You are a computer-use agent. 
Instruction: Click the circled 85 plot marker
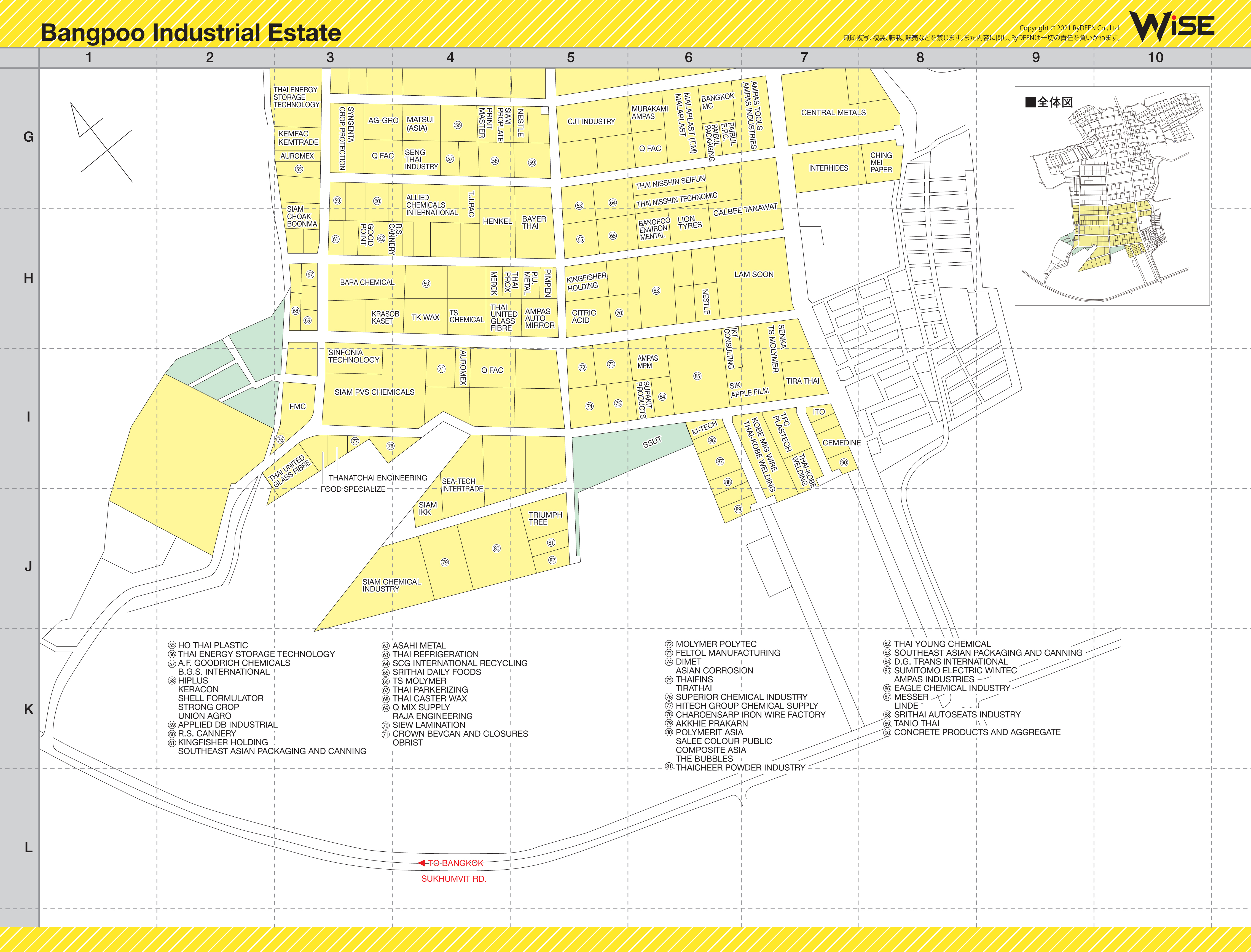coord(697,376)
